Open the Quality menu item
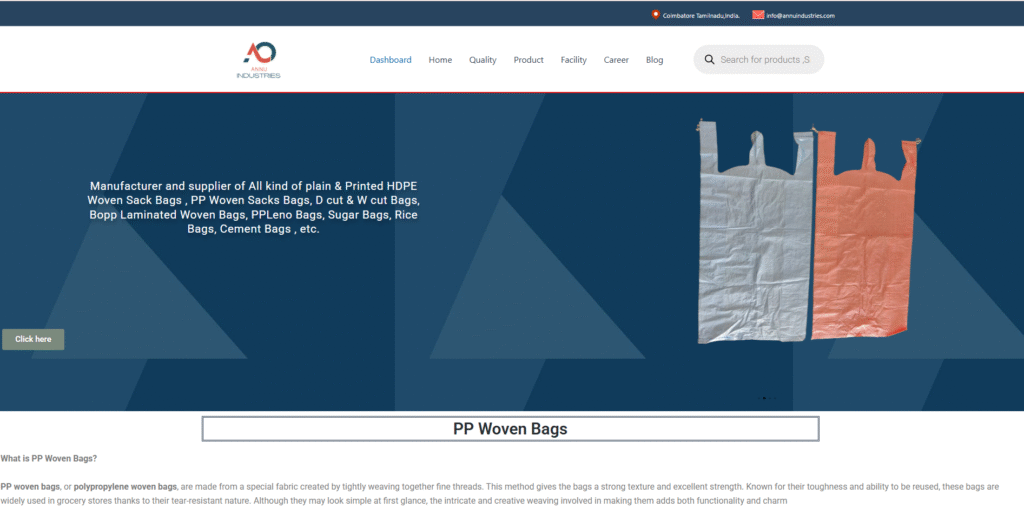The height and width of the screenshot is (508, 1024). [482, 60]
